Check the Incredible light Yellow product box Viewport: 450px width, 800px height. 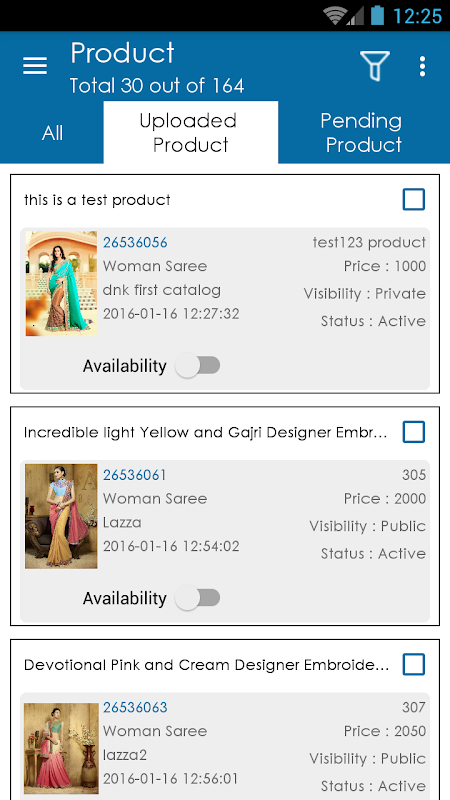414,432
